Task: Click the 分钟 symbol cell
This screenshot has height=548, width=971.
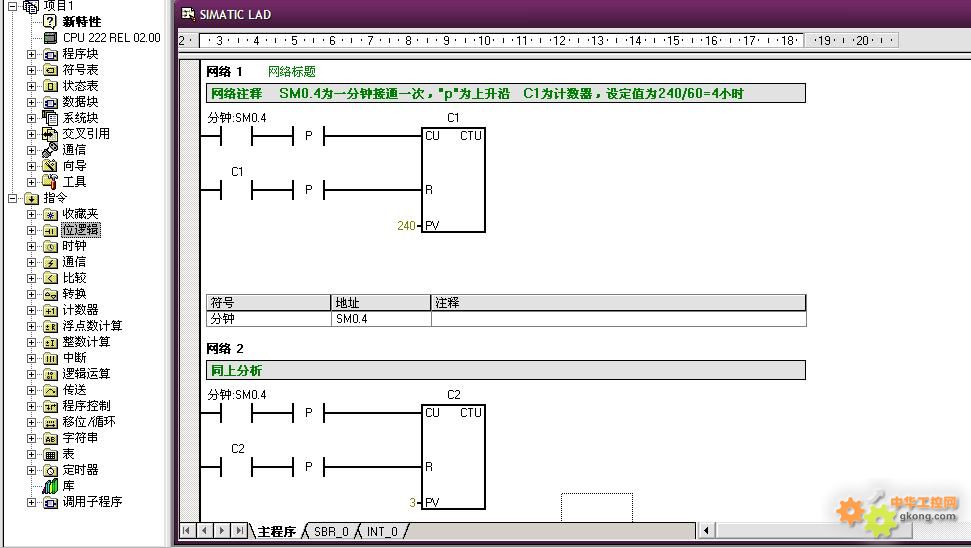Action: [x=269, y=319]
